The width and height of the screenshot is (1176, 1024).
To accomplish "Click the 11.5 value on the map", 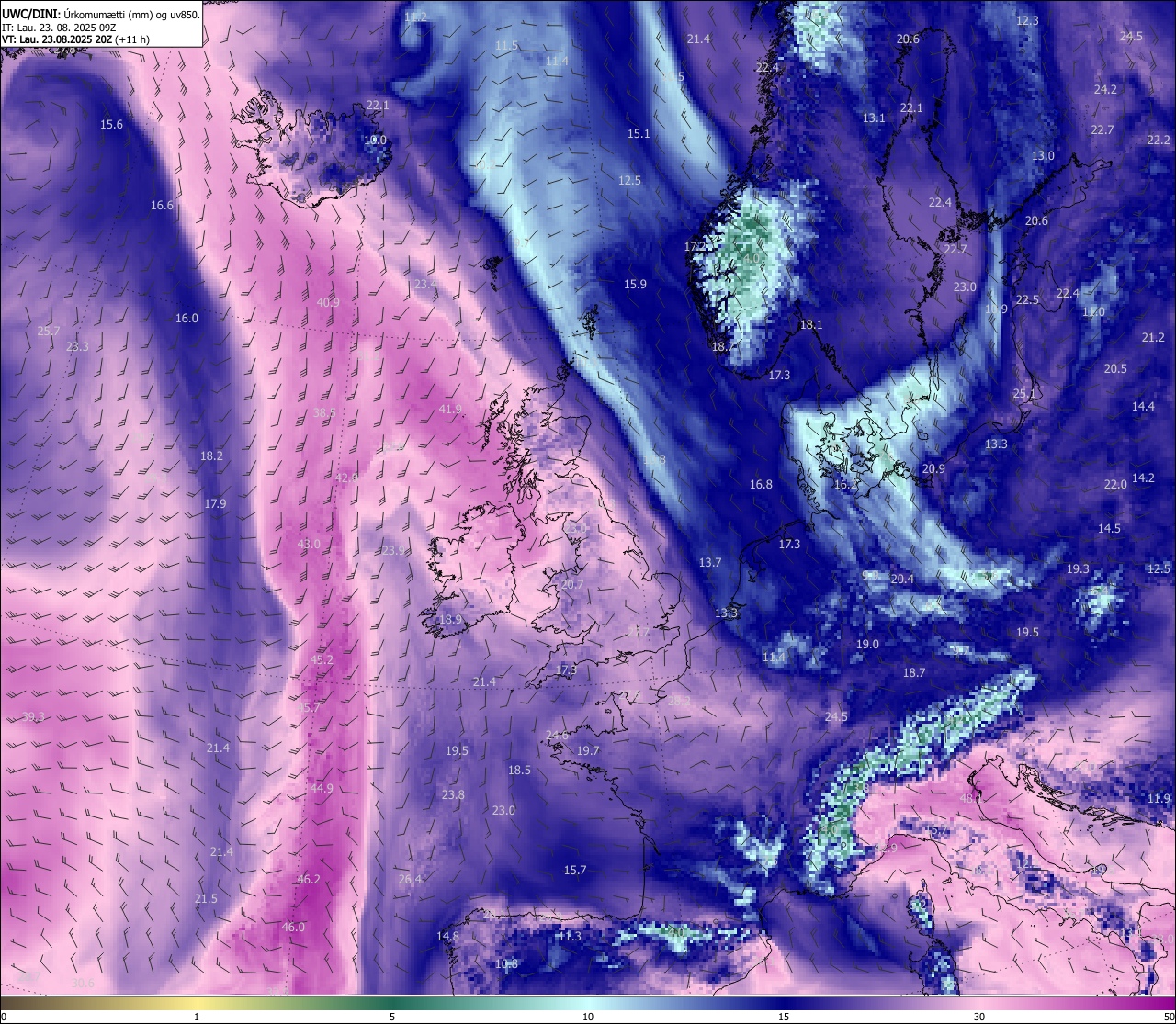I will pyautogui.click(x=506, y=45).
